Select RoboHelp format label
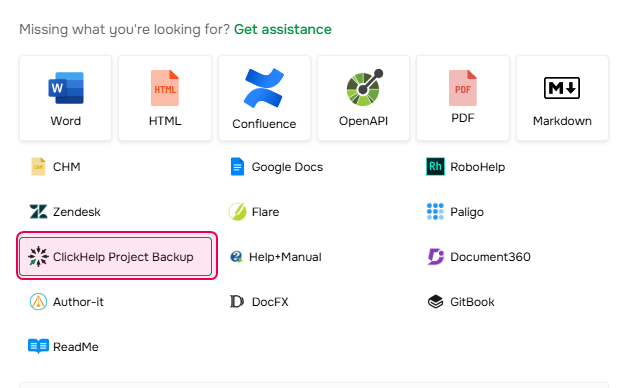The width and height of the screenshot is (624, 388). pos(478,167)
